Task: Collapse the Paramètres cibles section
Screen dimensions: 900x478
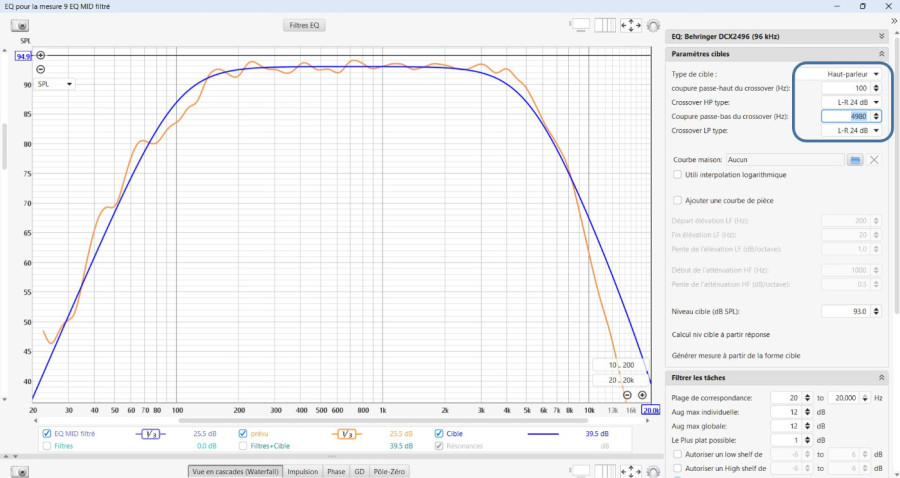Action: pyautogui.click(x=882, y=54)
